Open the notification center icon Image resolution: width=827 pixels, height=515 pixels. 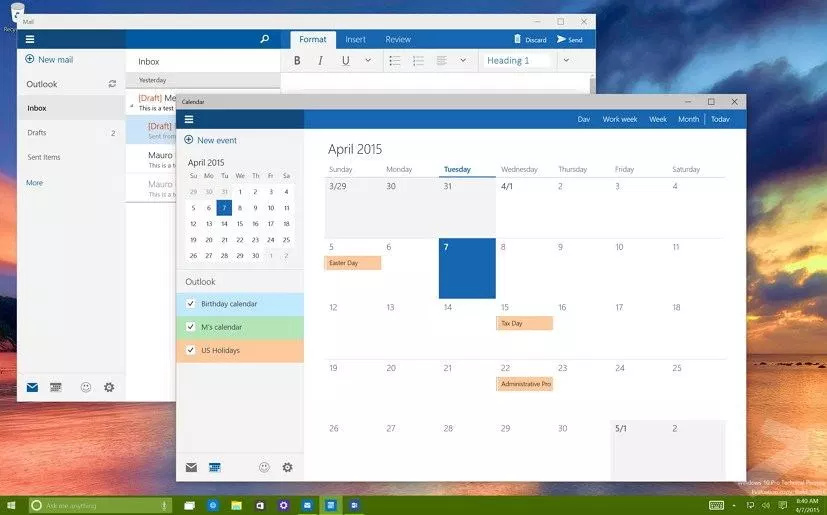click(783, 506)
